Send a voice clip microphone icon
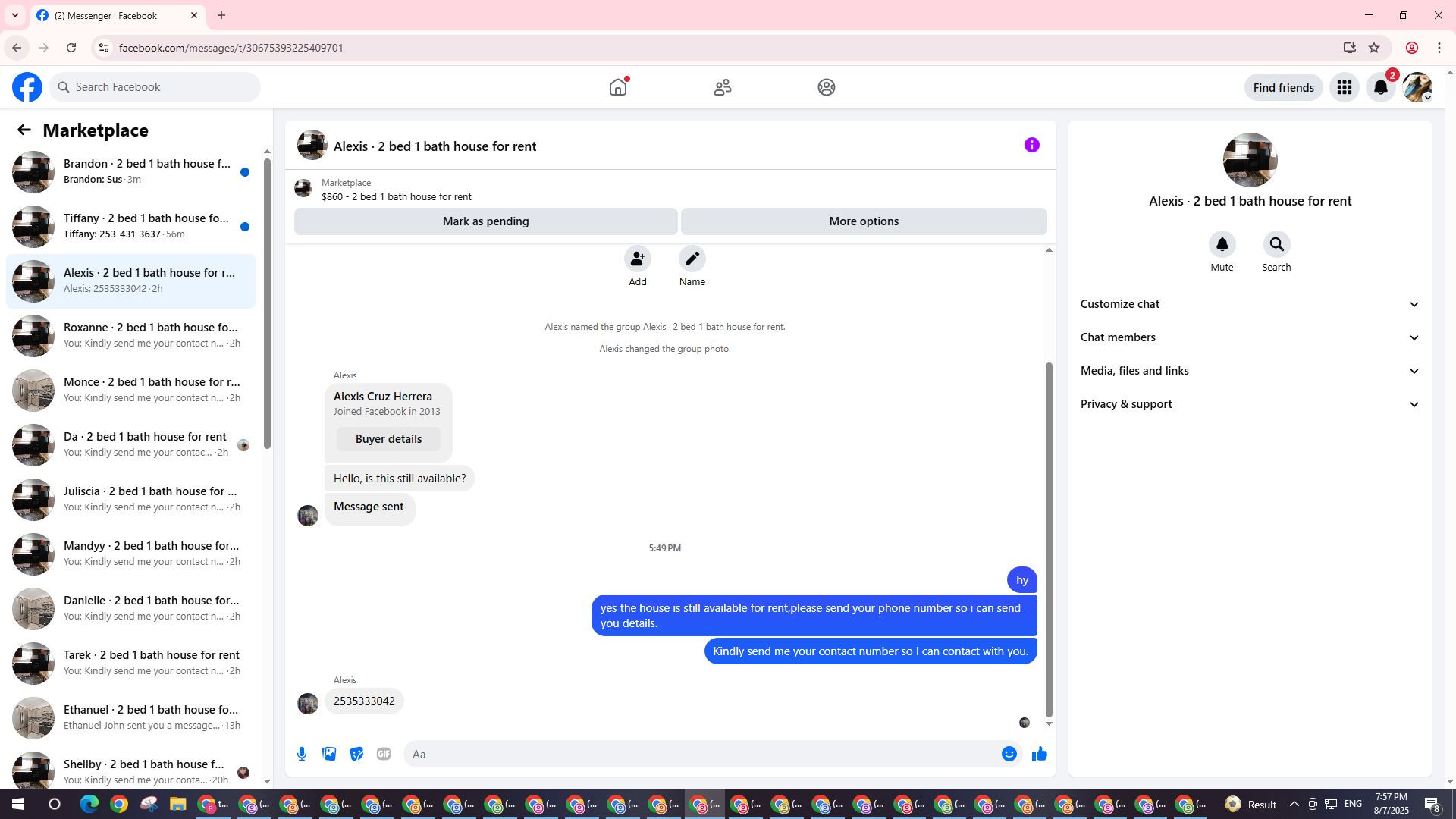The image size is (1456, 819). coord(302,754)
